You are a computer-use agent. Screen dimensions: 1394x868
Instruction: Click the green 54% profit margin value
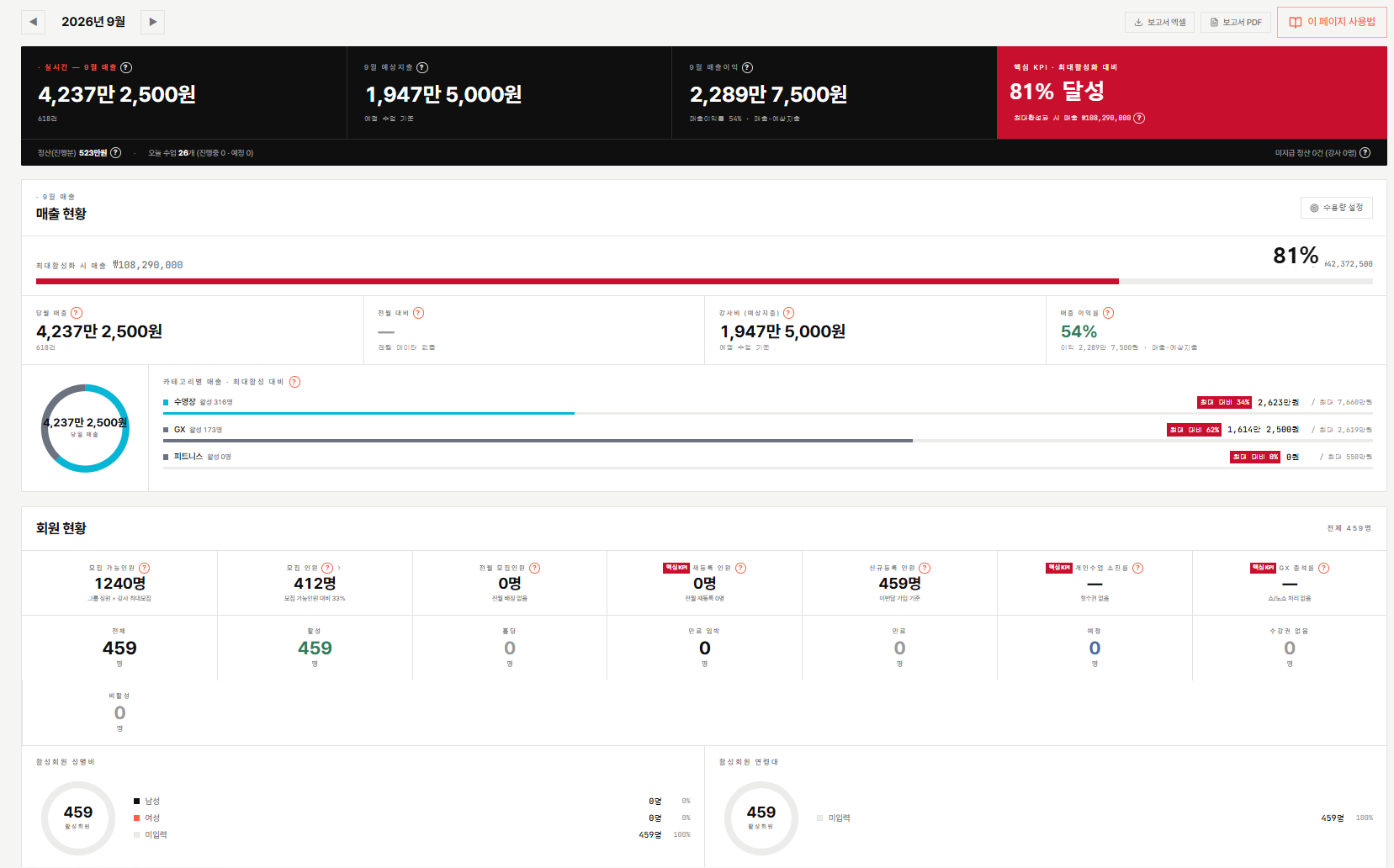click(x=1079, y=331)
